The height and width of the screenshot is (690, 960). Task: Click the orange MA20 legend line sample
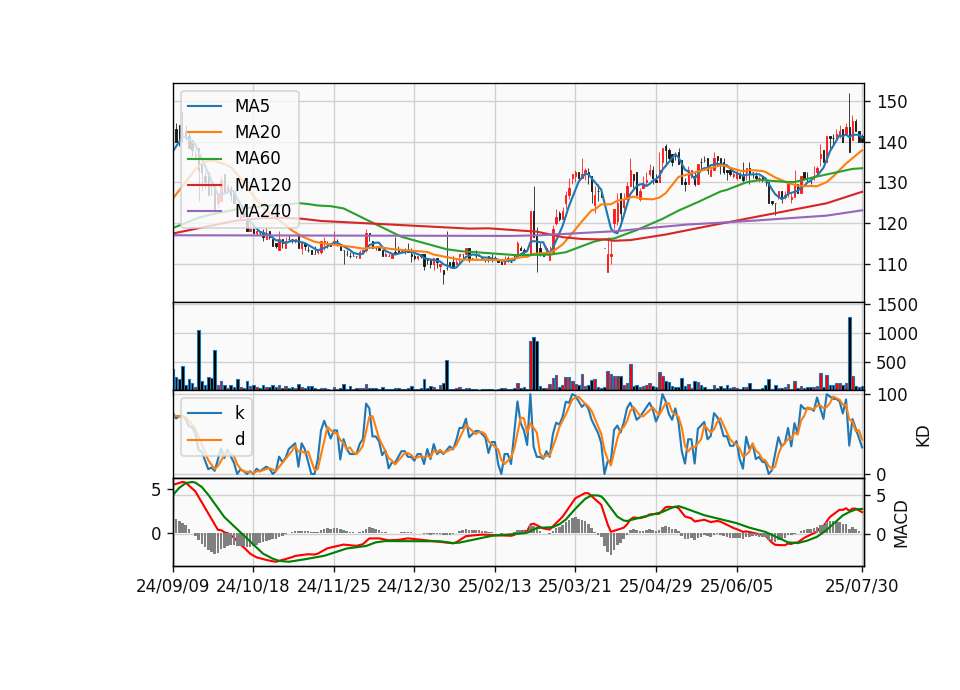point(204,132)
